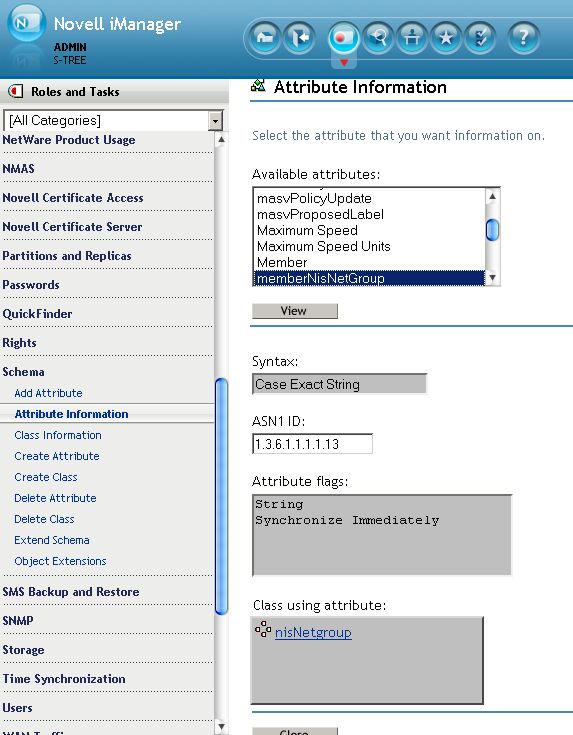573x735 pixels.
Task: Select memberNisNetGroup attribute
Action: [x=369, y=278]
